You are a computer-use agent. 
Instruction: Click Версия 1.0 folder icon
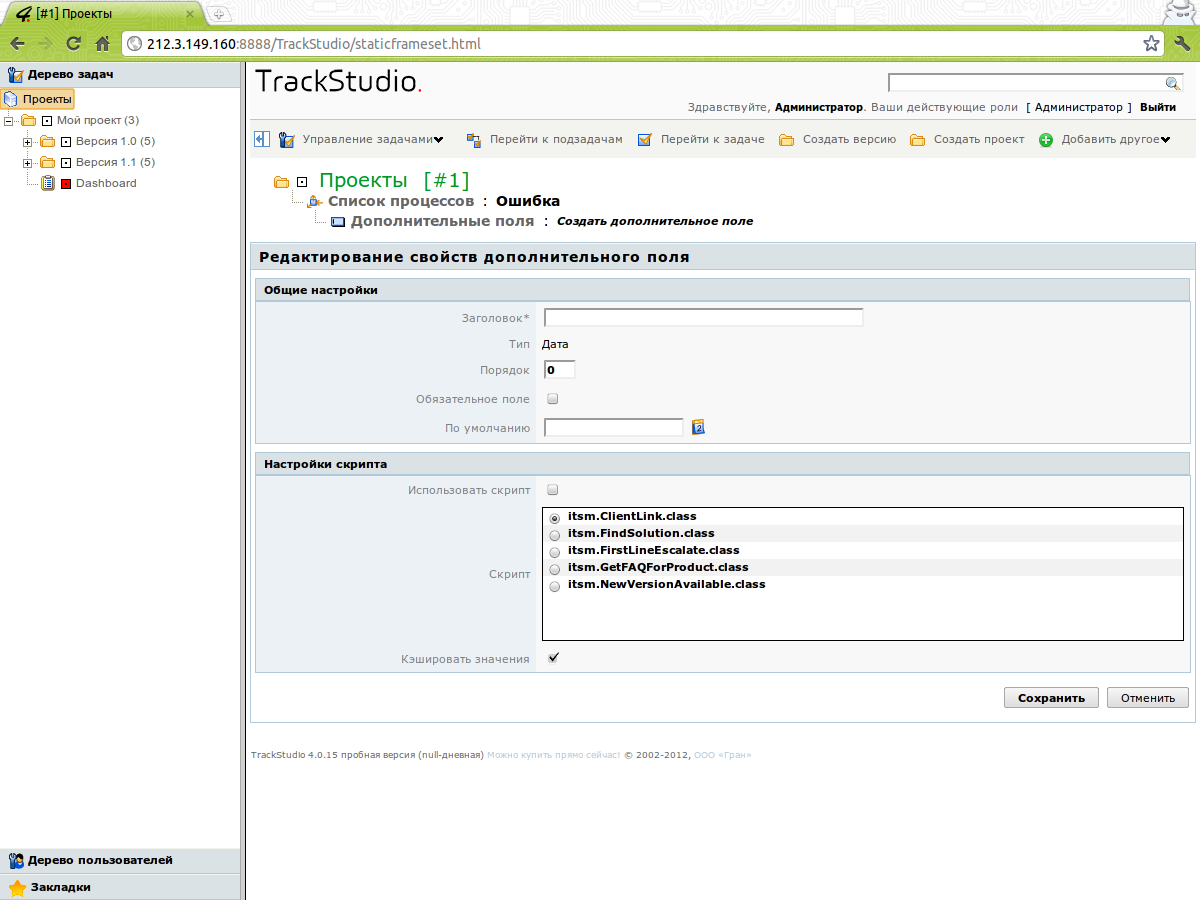click(x=47, y=141)
